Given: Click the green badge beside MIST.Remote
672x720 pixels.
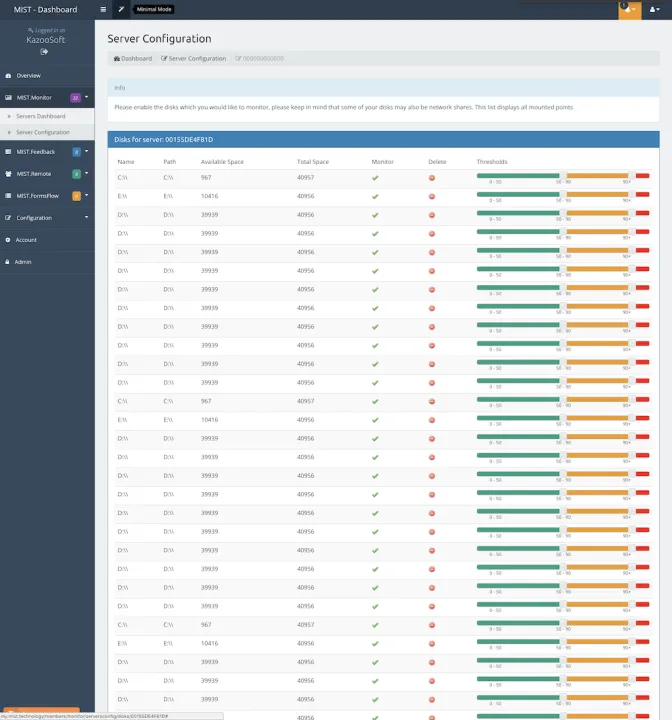Looking at the screenshot, I should click(77, 174).
